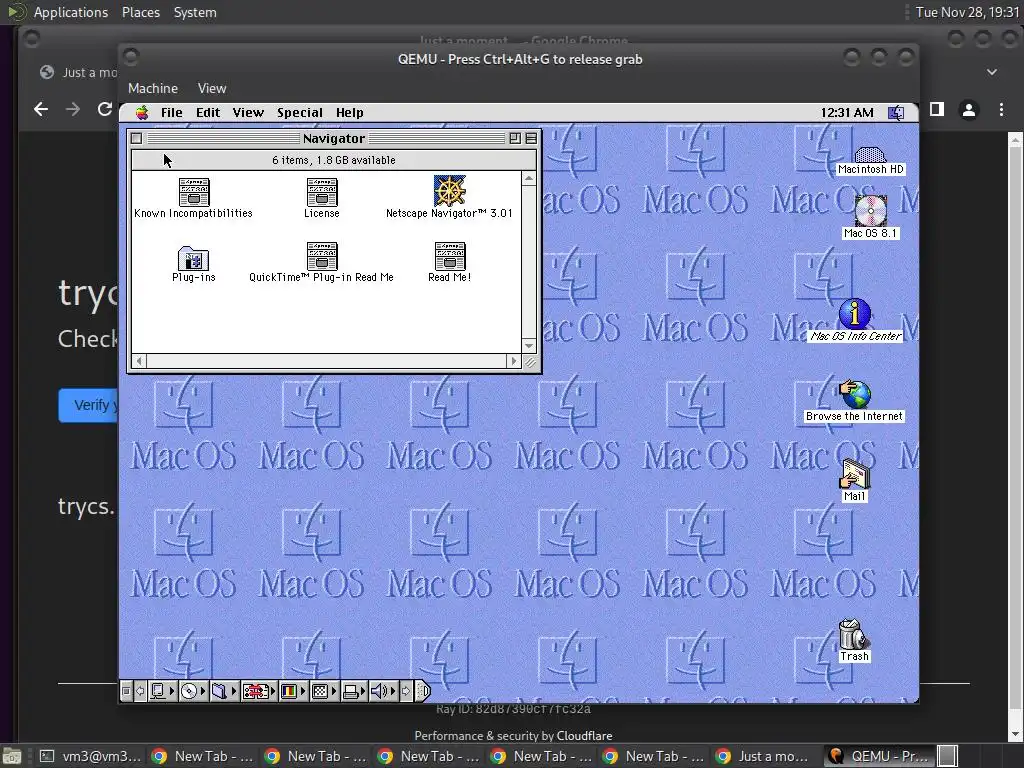
Task: Expand AppleTalk module popup arrow
Action: coord(172,691)
